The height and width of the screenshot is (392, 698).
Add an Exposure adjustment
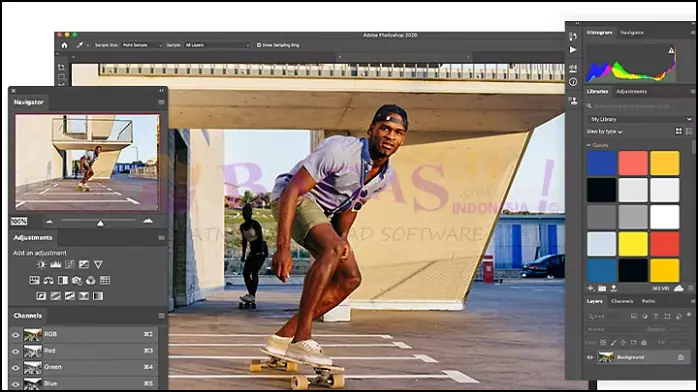point(84,264)
